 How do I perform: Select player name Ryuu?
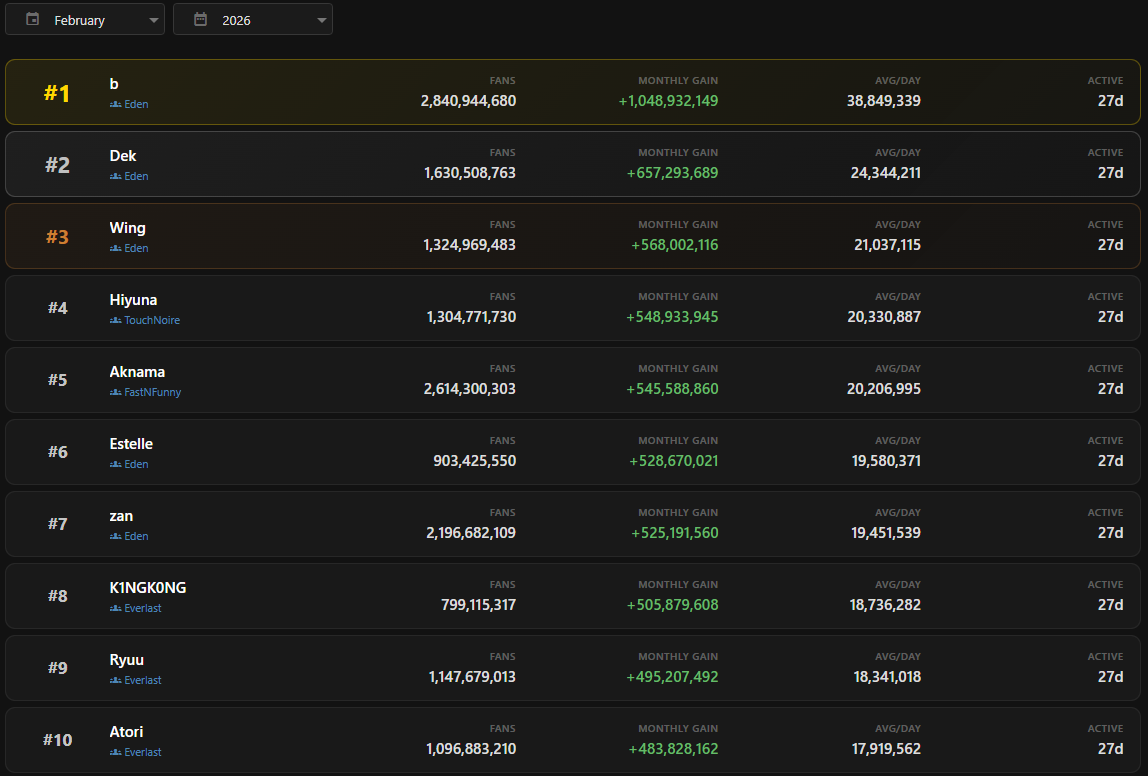[x=127, y=660]
